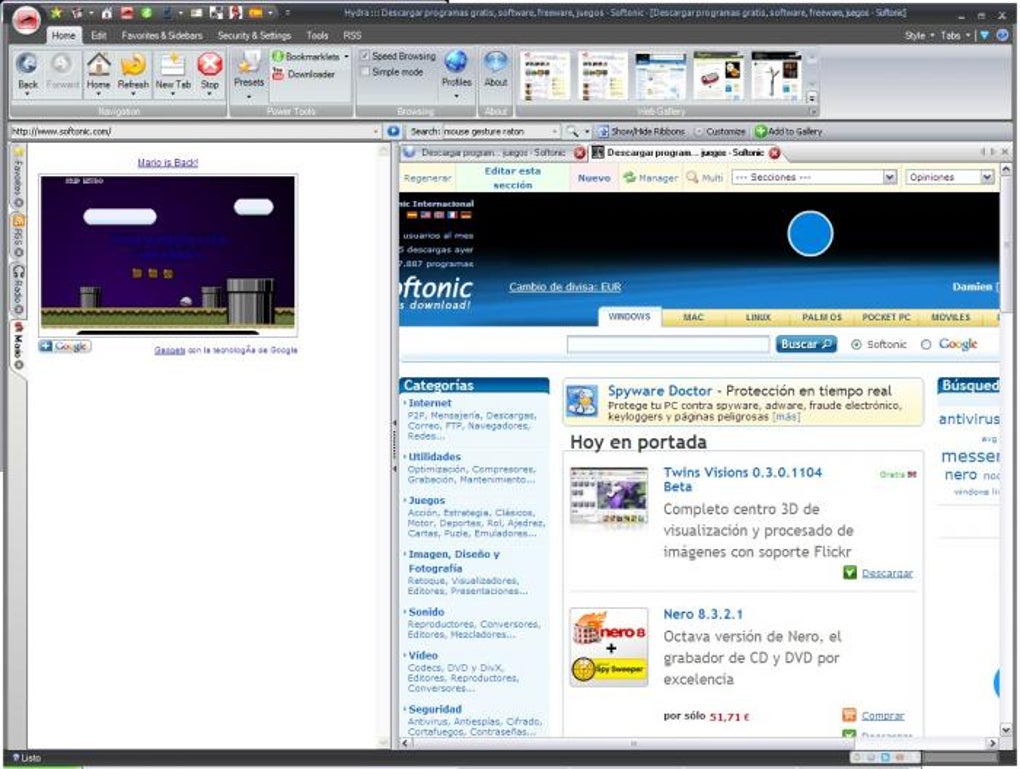The image size is (1020, 769).
Task: Open the Profiles globe icon
Action: tap(456, 62)
